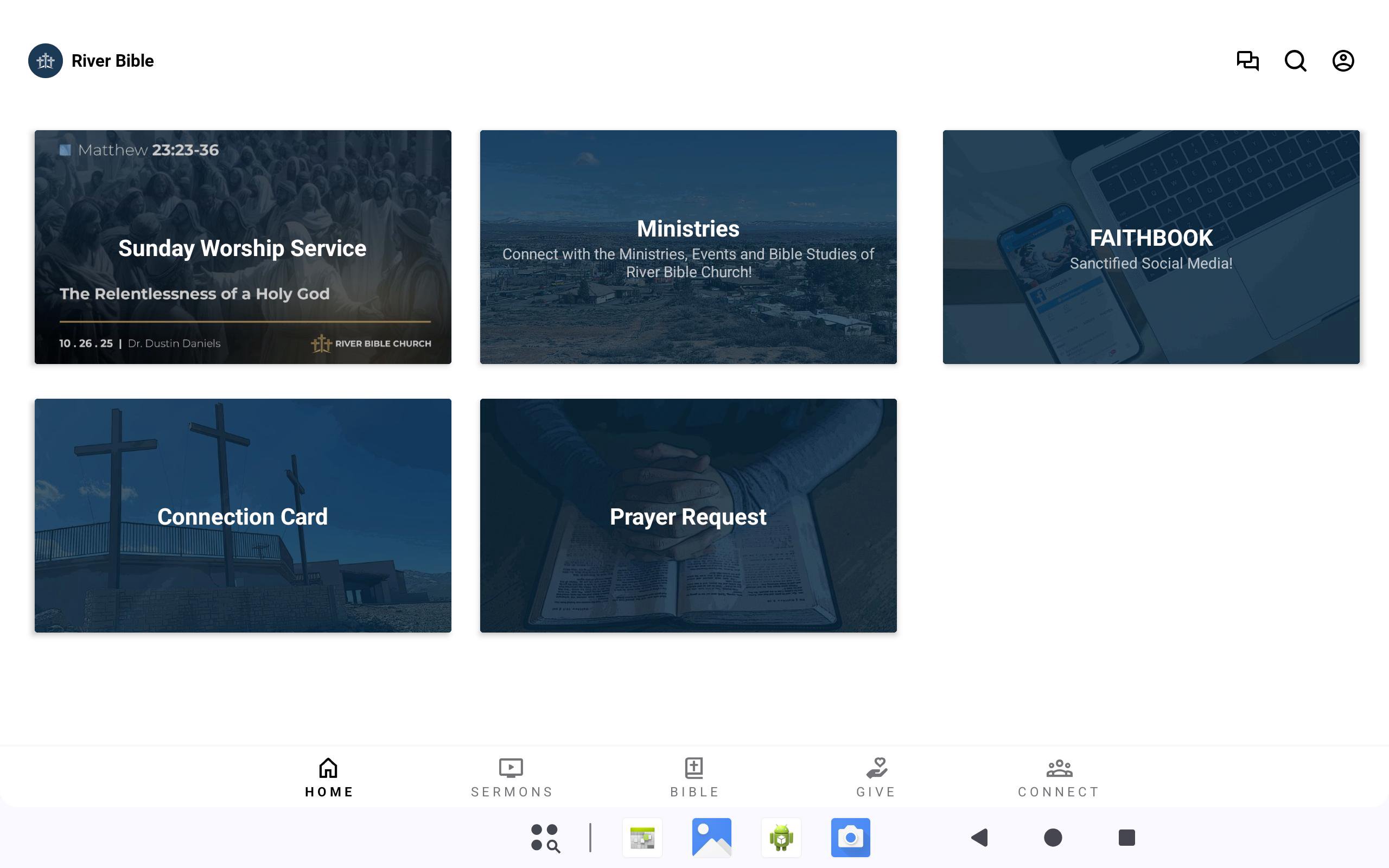Open the camera app in taskbar
This screenshot has width=1389, height=868.
(x=851, y=838)
